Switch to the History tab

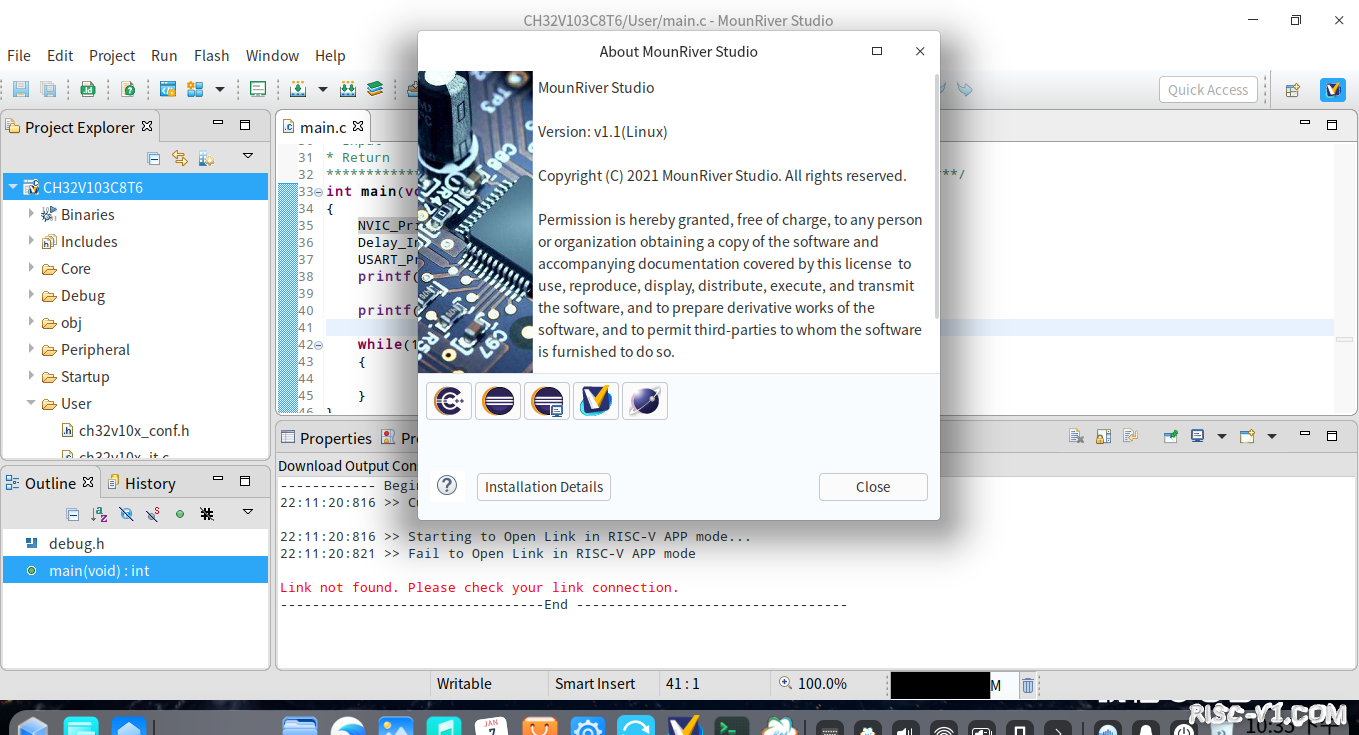tap(140, 483)
